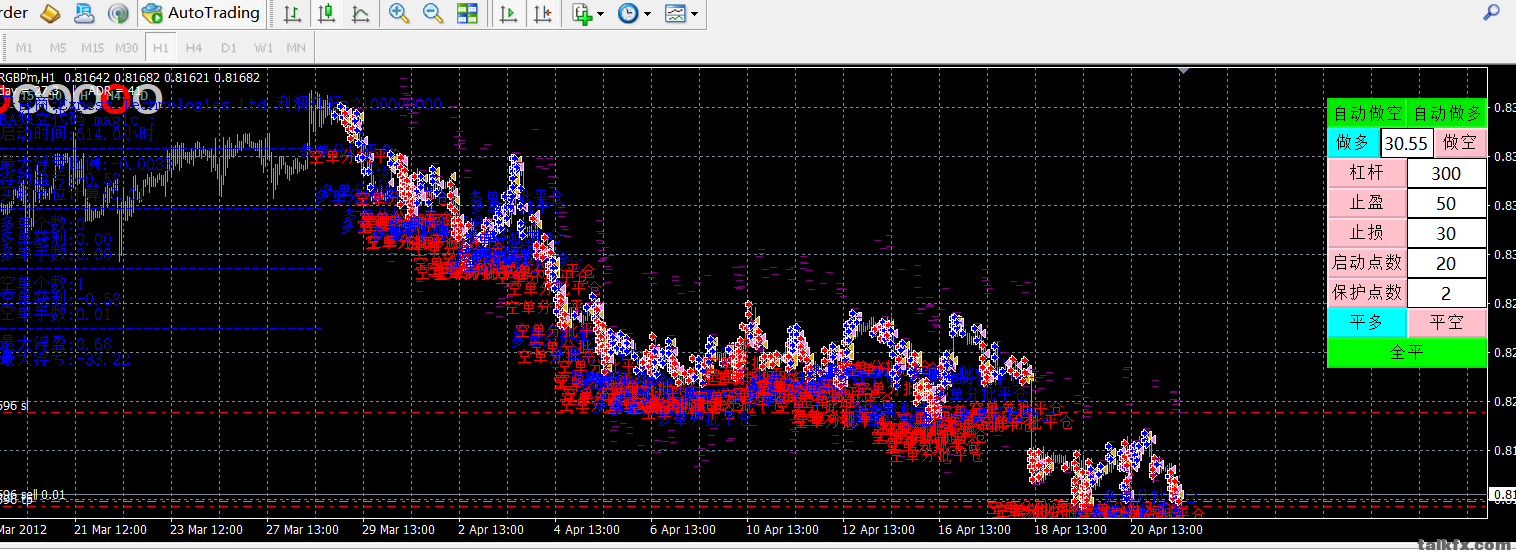Click the 保护点数 label
The height and width of the screenshot is (556, 1516).
point(1367,293)
